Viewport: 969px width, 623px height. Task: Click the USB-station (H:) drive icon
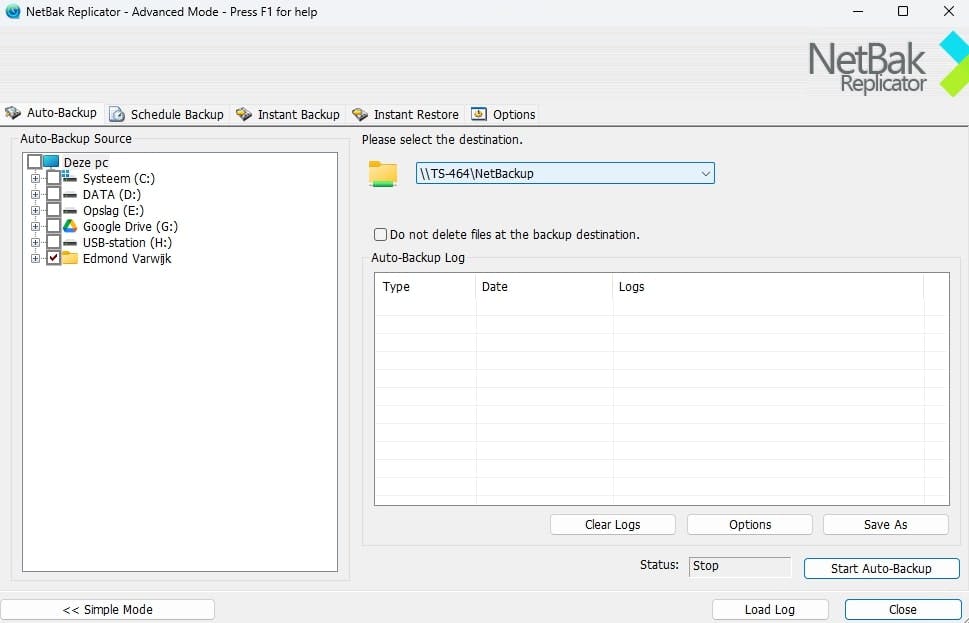(x=70, y=243)
